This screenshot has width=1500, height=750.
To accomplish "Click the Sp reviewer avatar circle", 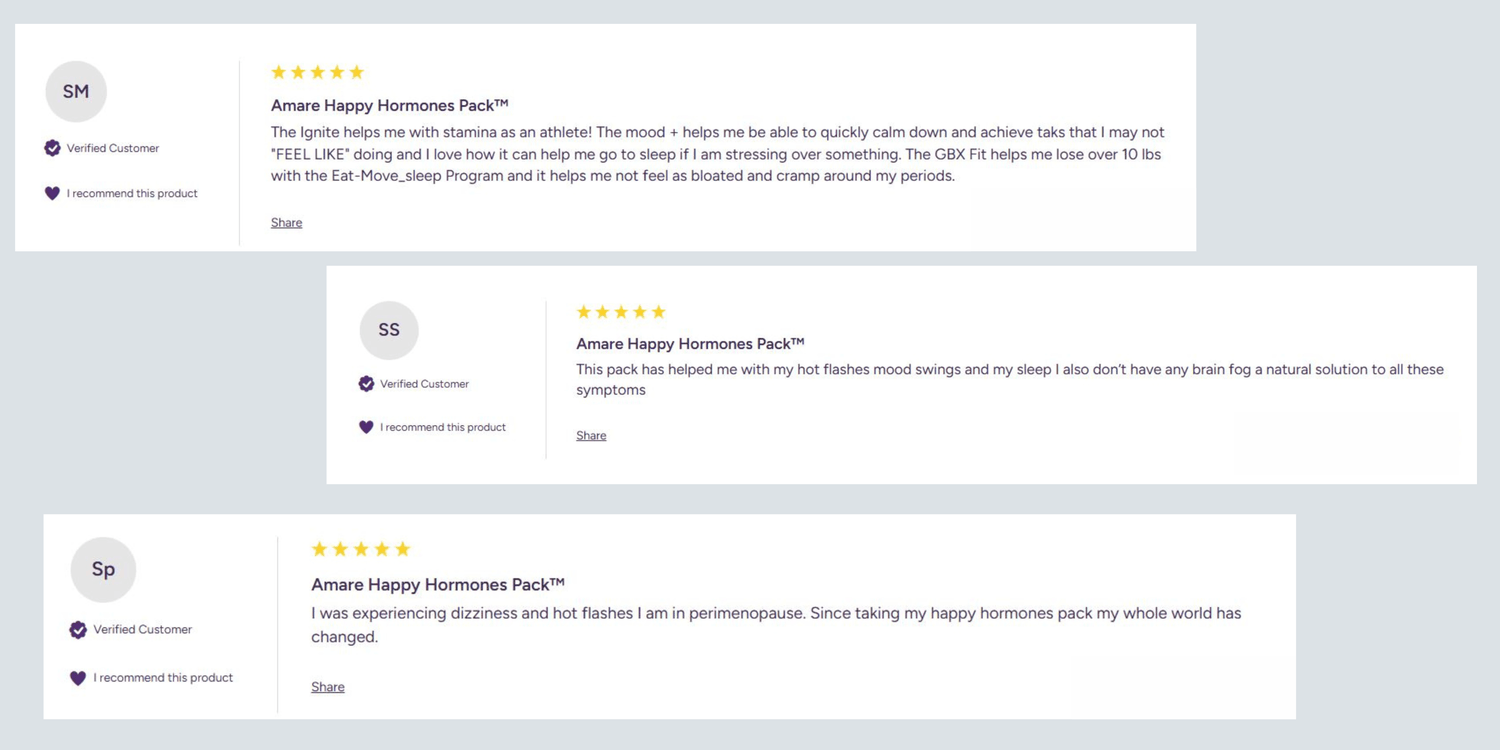I will [103, 569].
